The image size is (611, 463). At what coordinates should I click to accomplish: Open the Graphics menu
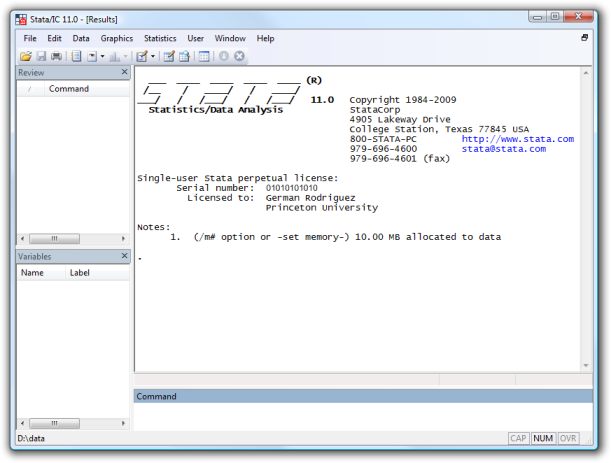coord(117,38)
